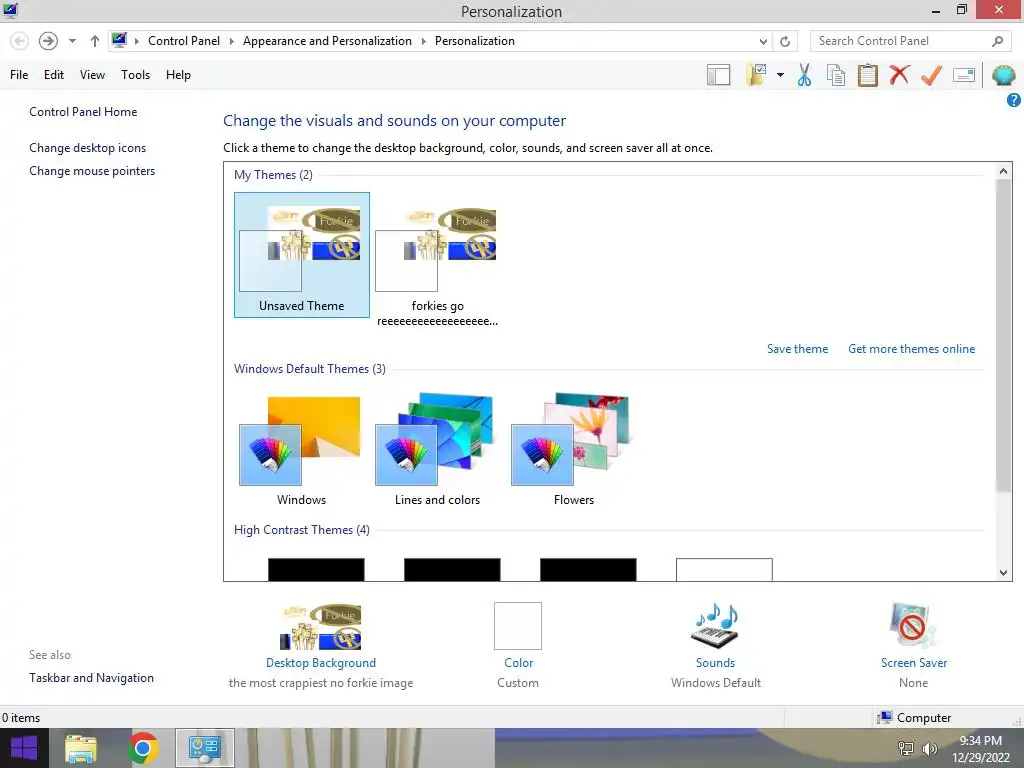
Task: Refresh the Personalization page
Action: (785, 41)
